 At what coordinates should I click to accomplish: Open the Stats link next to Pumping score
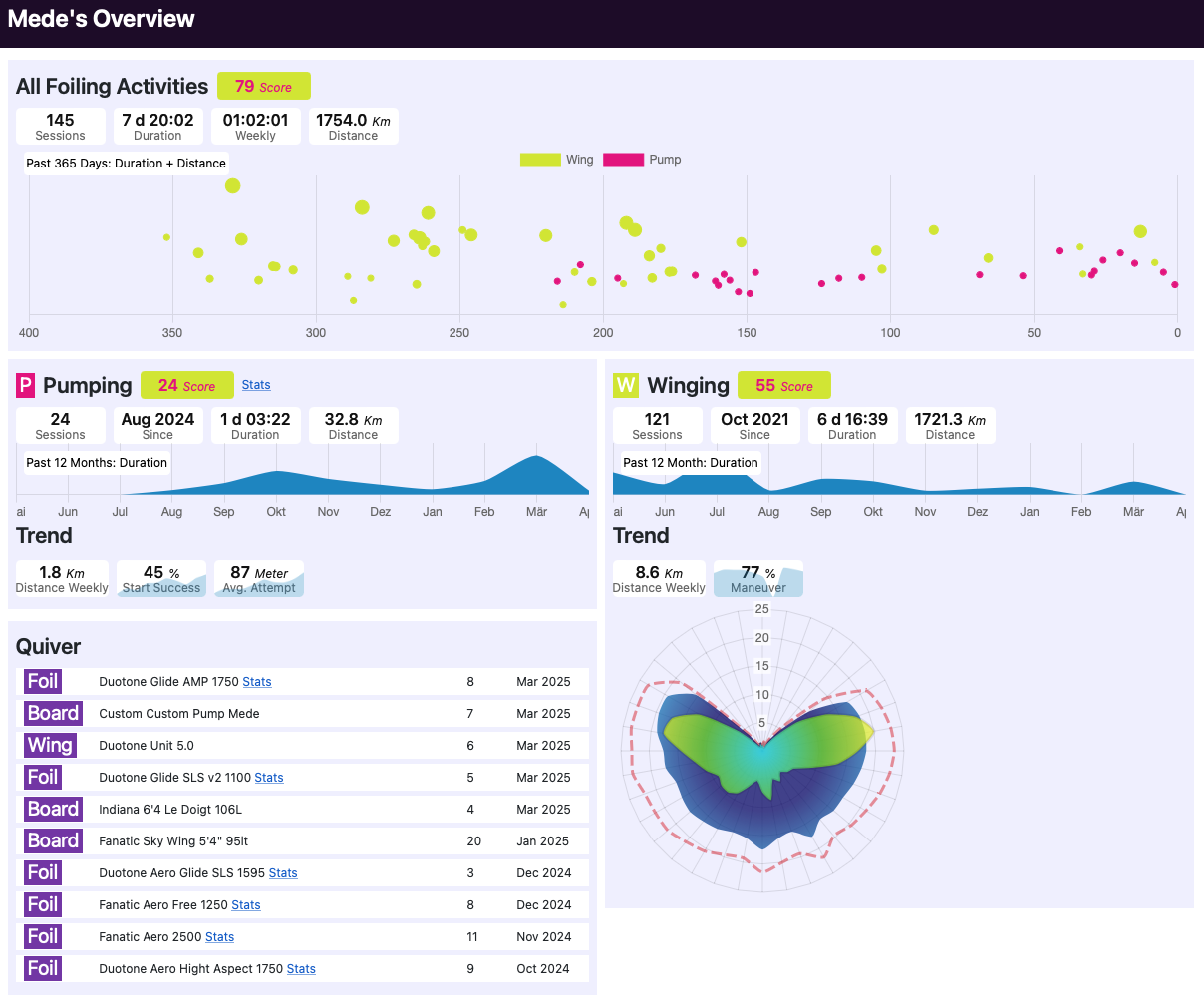point(256,385)
